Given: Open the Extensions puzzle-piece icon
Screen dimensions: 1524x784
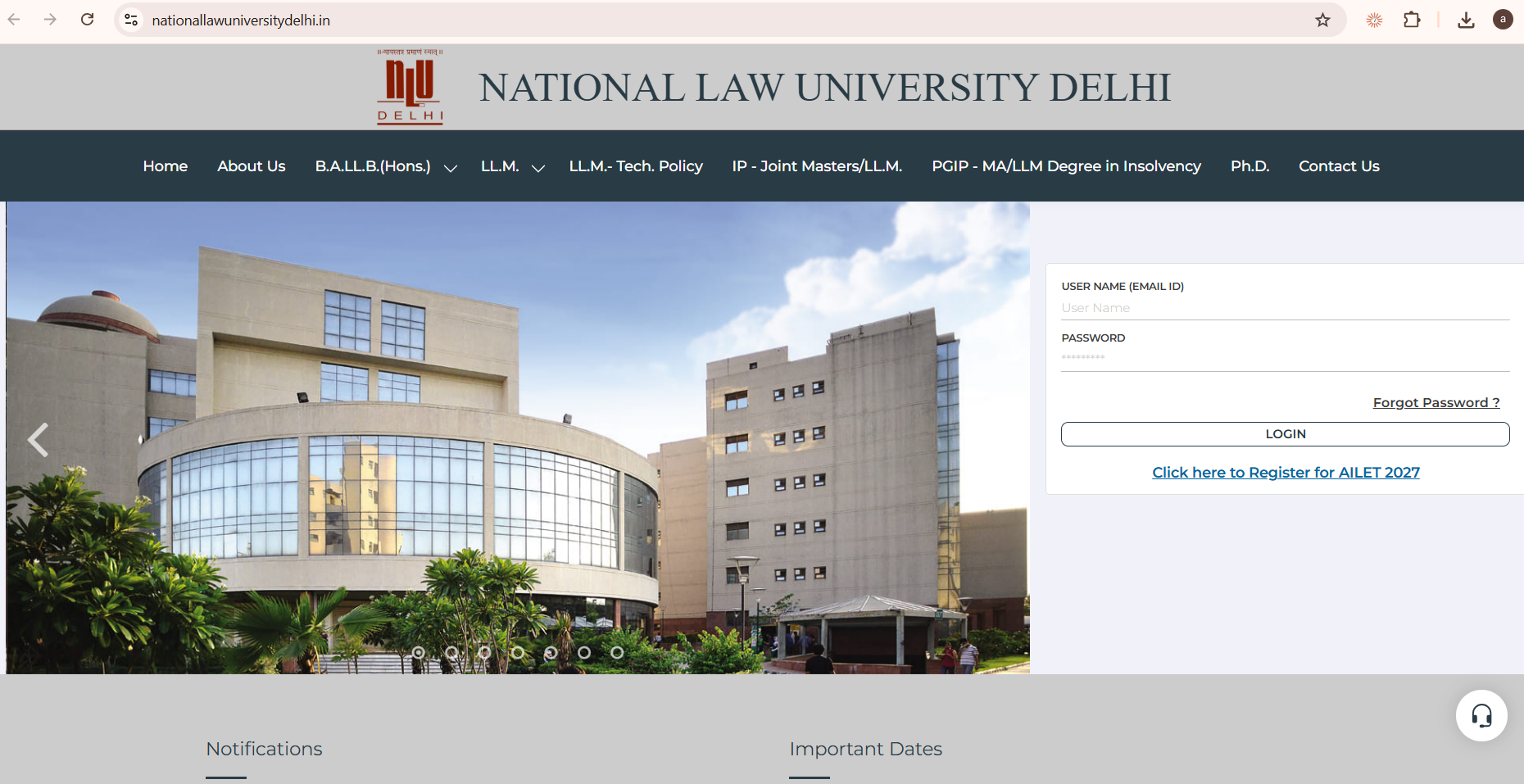Looking at the screenshot, I should click(x=1412, y=20).
